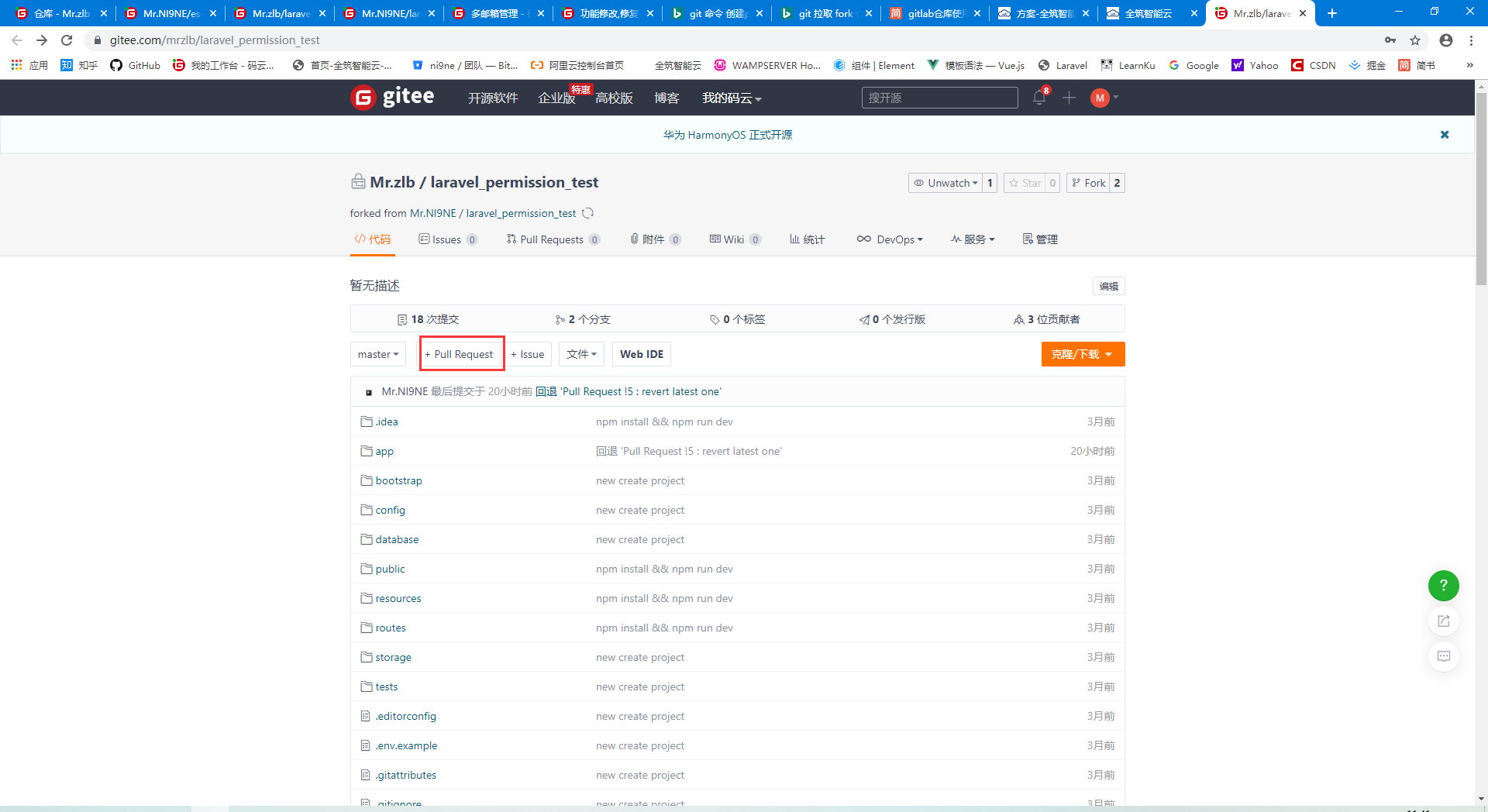Click the 搜开源 search field

tap(939, 98)
